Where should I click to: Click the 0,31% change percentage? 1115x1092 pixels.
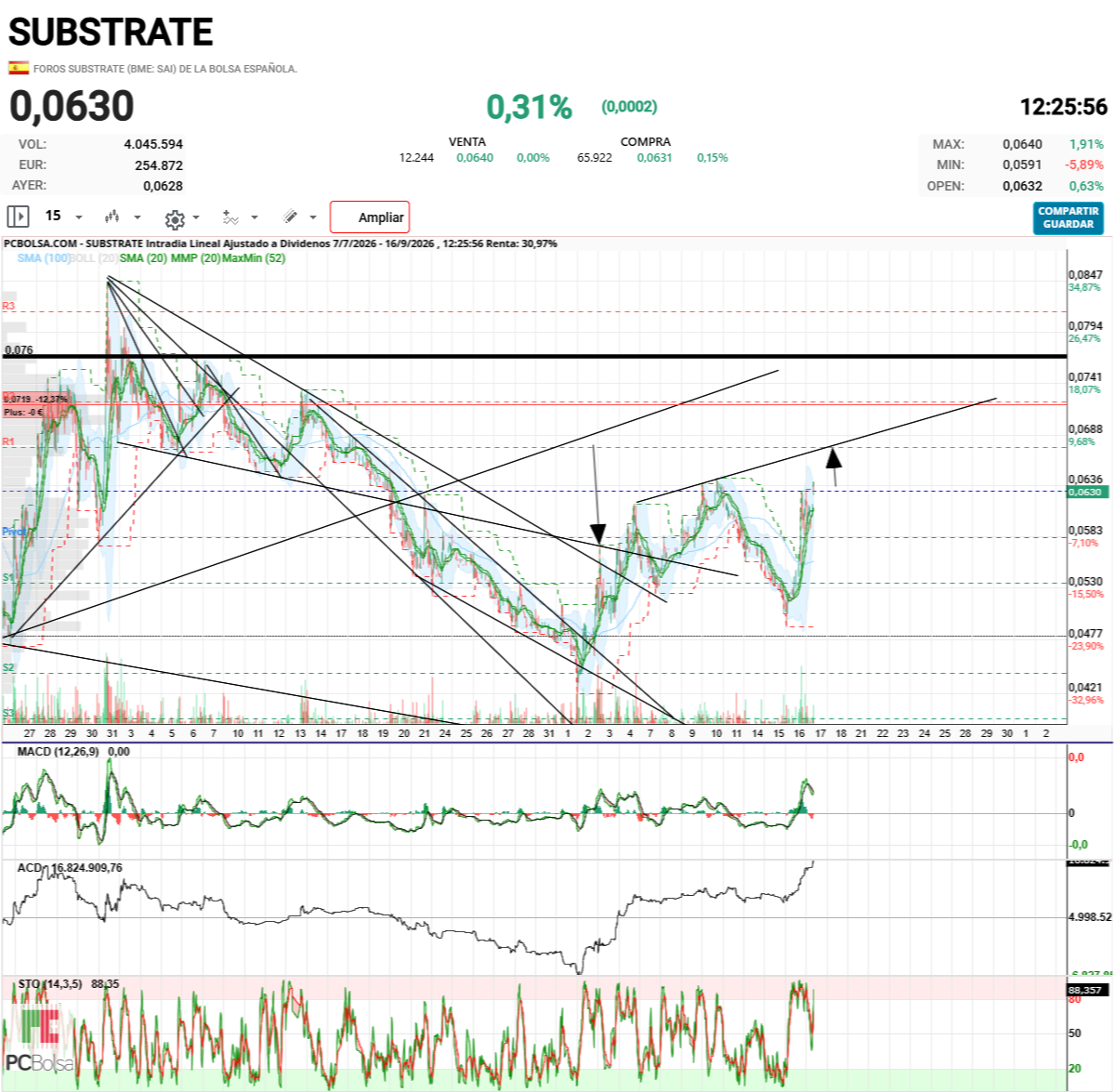coord(529,107)
